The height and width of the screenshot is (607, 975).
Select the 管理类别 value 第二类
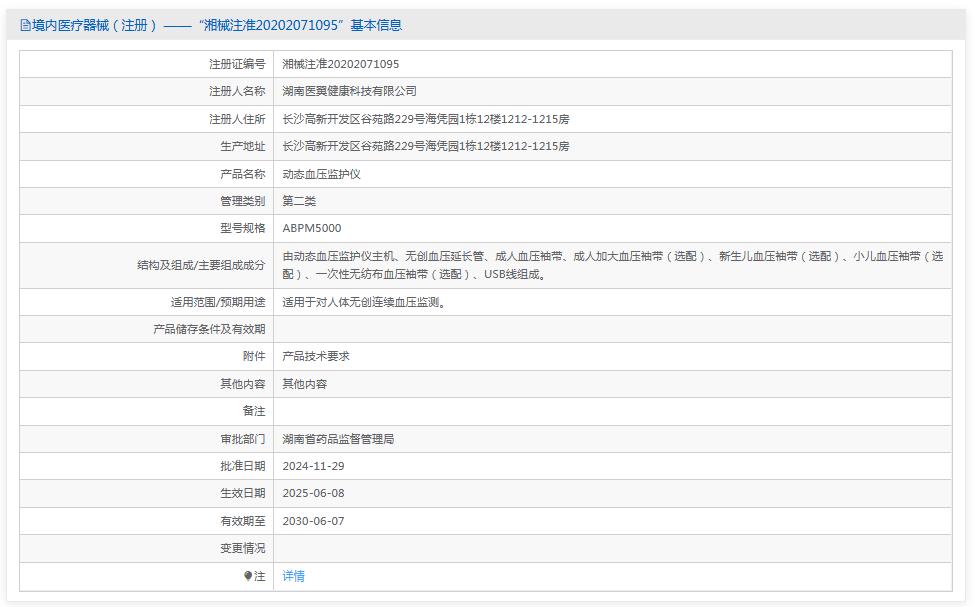point(301,200)
